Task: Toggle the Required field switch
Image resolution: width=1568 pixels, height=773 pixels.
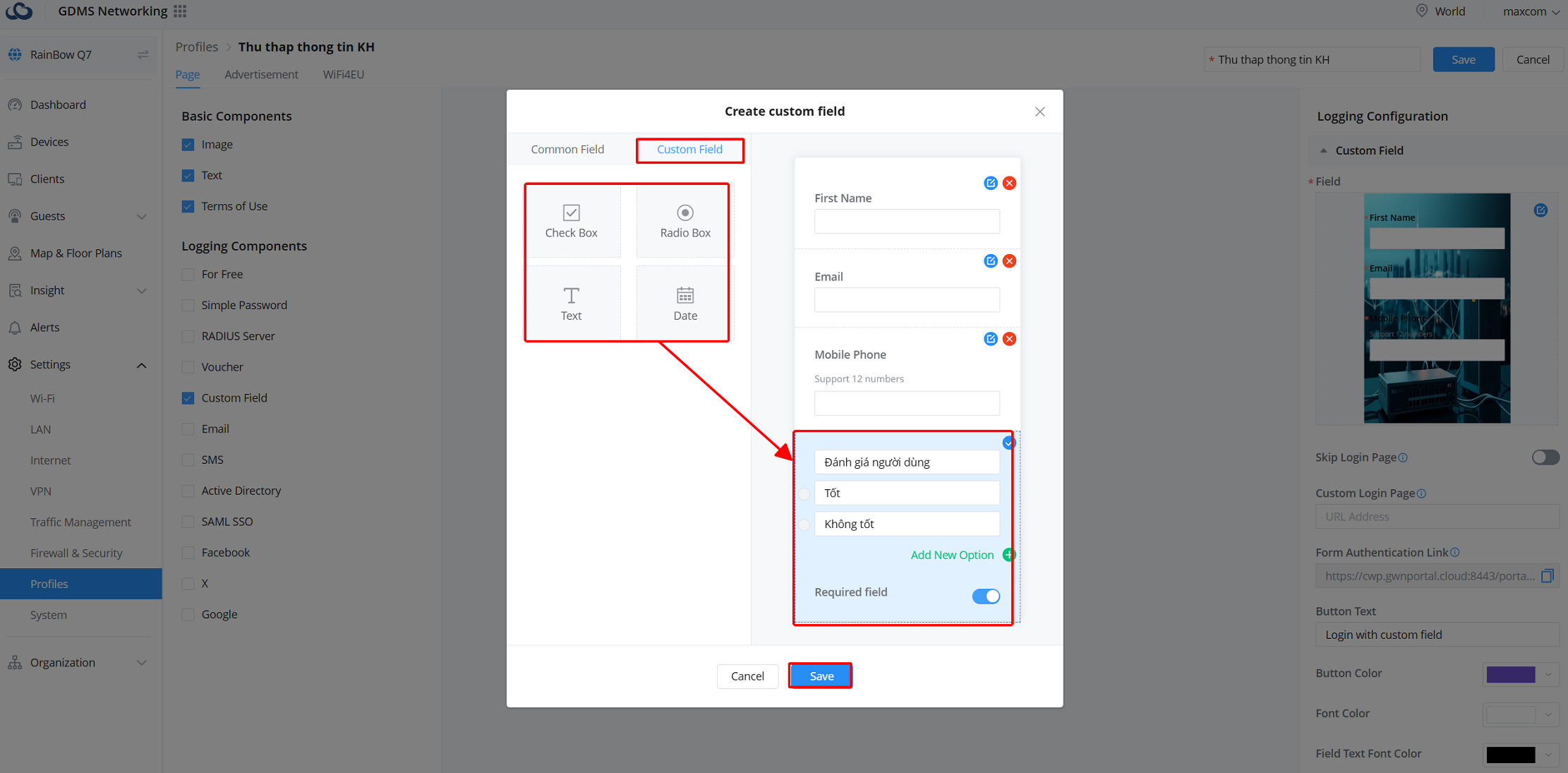Action: (x=985, y=596)
